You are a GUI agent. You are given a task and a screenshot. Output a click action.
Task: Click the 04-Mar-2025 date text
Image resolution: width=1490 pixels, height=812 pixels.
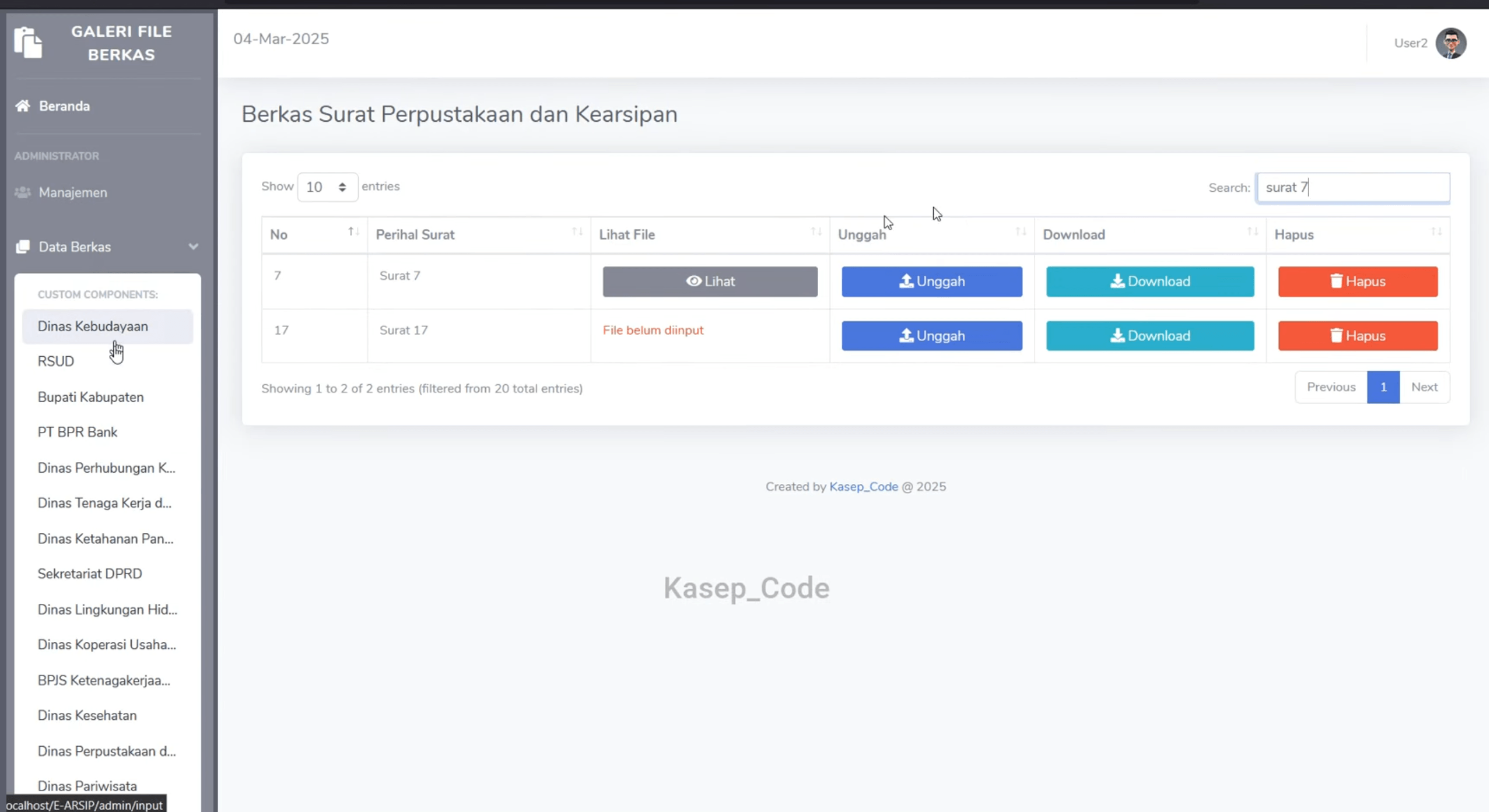click(281, 39)
